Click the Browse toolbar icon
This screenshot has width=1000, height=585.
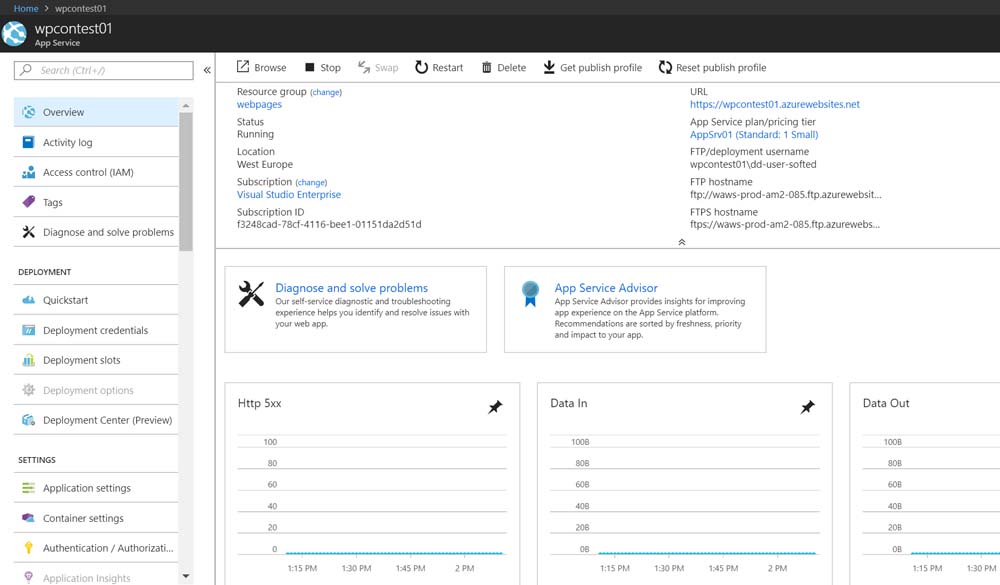click(x=243, y=67)
